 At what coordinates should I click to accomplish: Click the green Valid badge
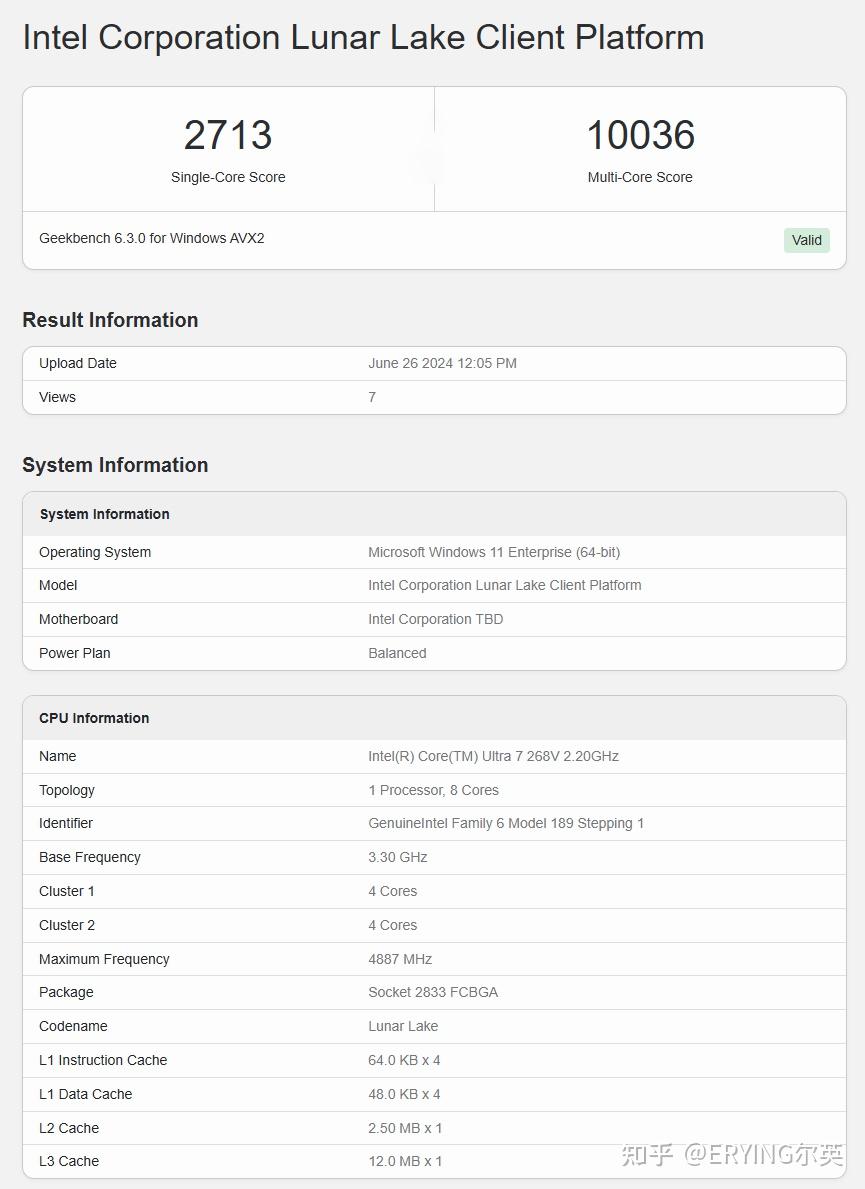(806, 240)
